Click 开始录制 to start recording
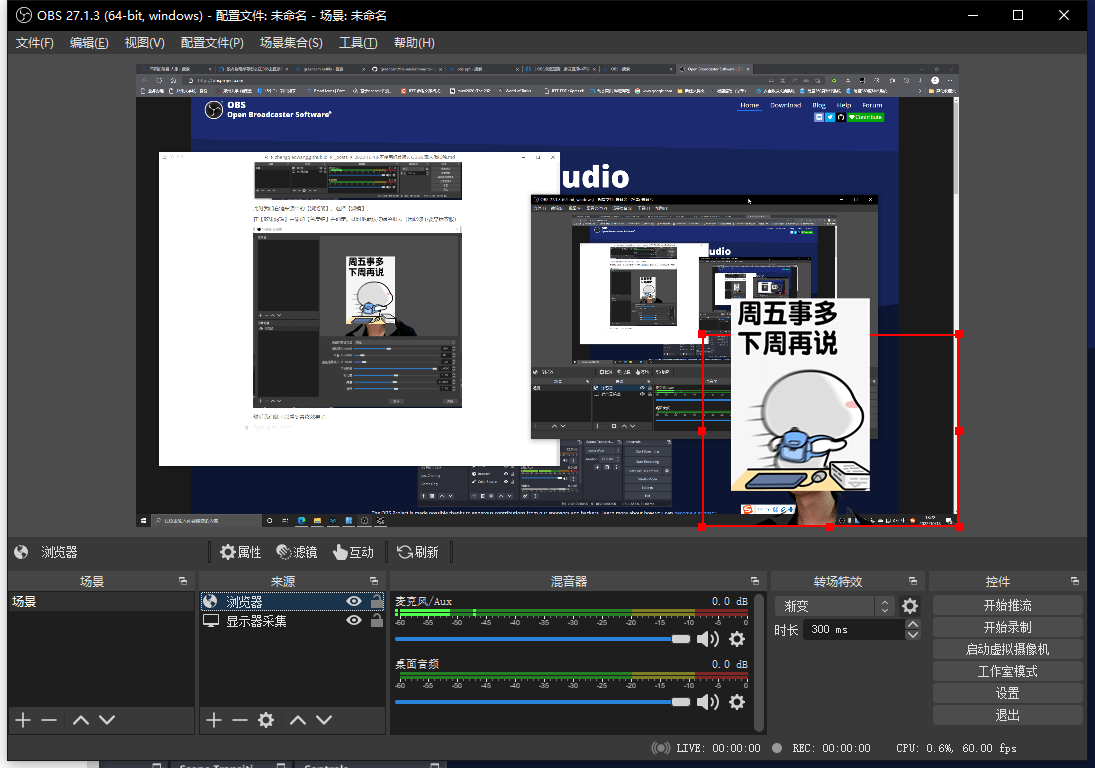The width and height of the screenshot is (1095, 768). coord(1008,627)
